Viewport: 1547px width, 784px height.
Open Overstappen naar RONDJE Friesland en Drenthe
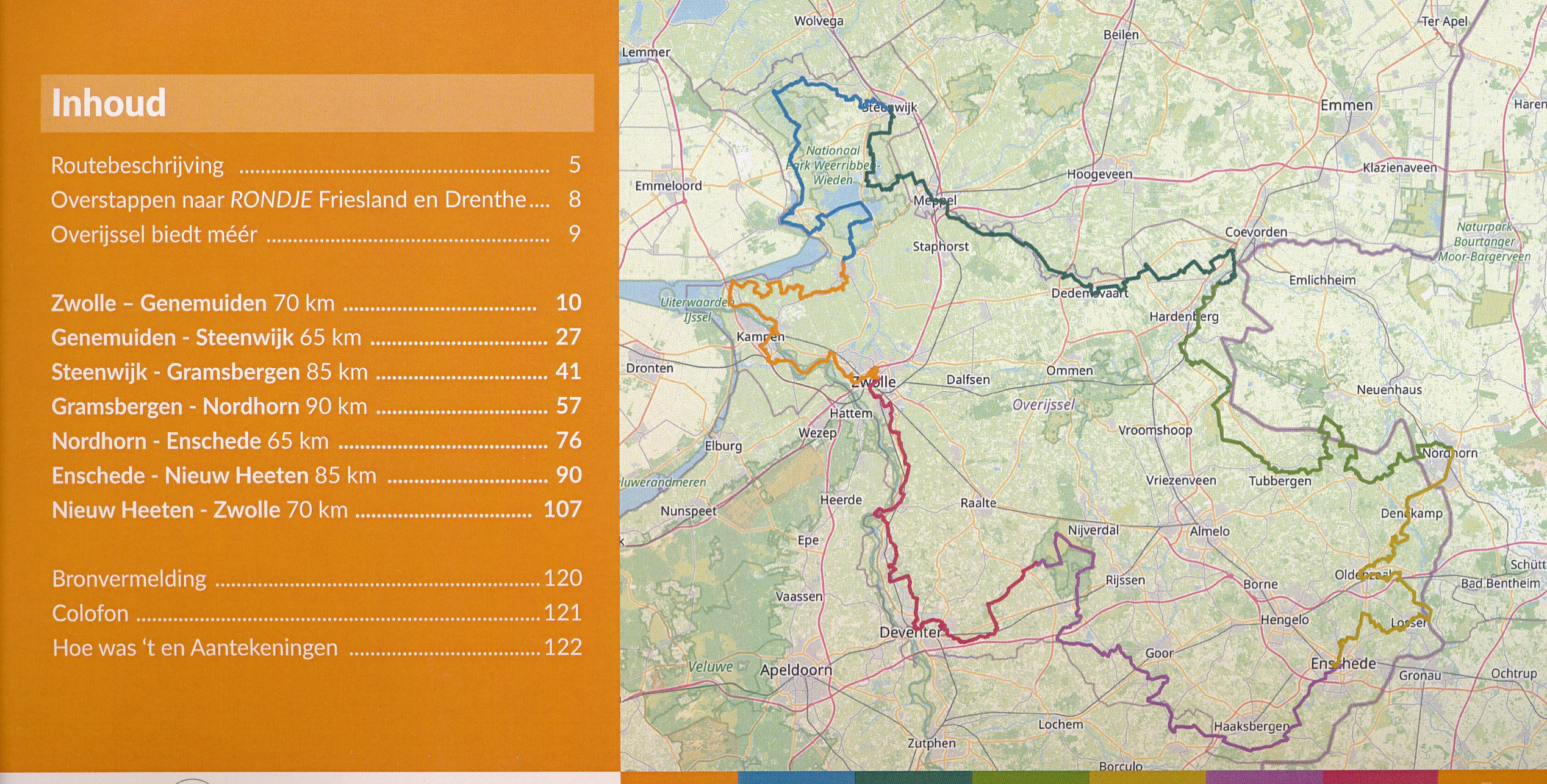coord(288,200)
